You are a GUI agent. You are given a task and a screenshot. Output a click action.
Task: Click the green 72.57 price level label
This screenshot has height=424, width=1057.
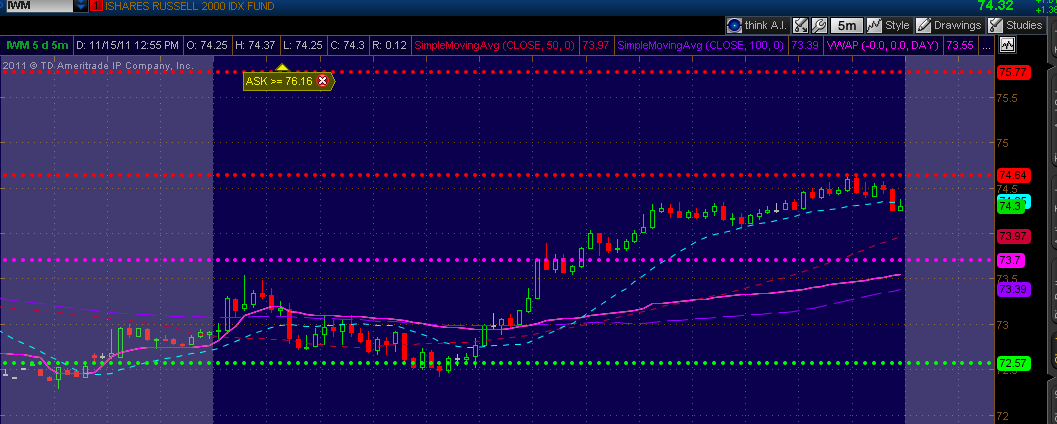pos(1013,363)
